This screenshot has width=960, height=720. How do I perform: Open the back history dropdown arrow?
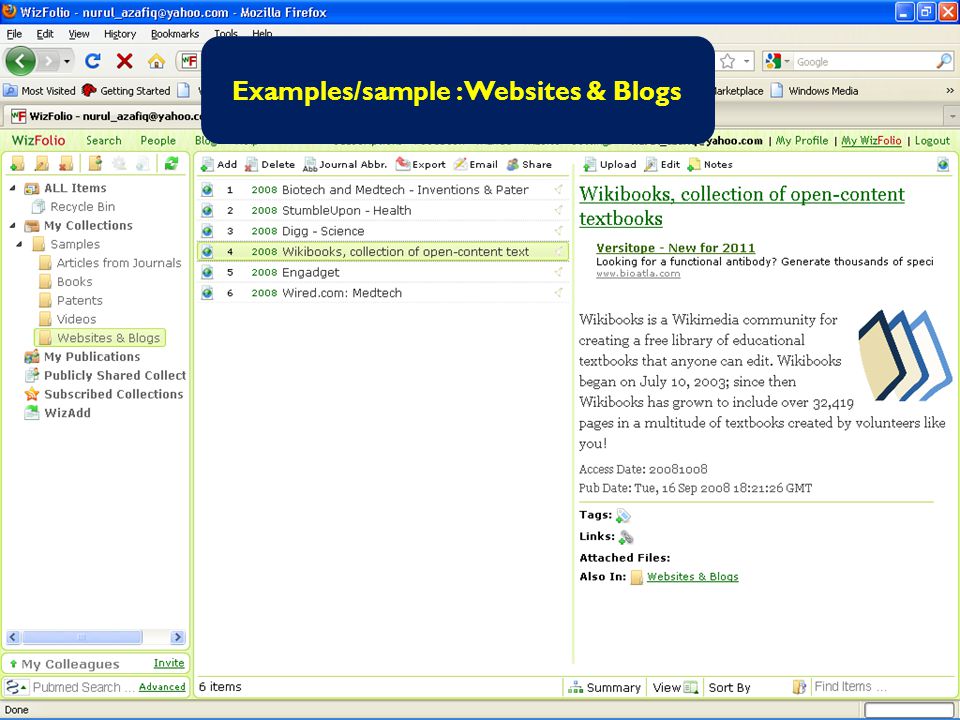[x=67, y=61]
